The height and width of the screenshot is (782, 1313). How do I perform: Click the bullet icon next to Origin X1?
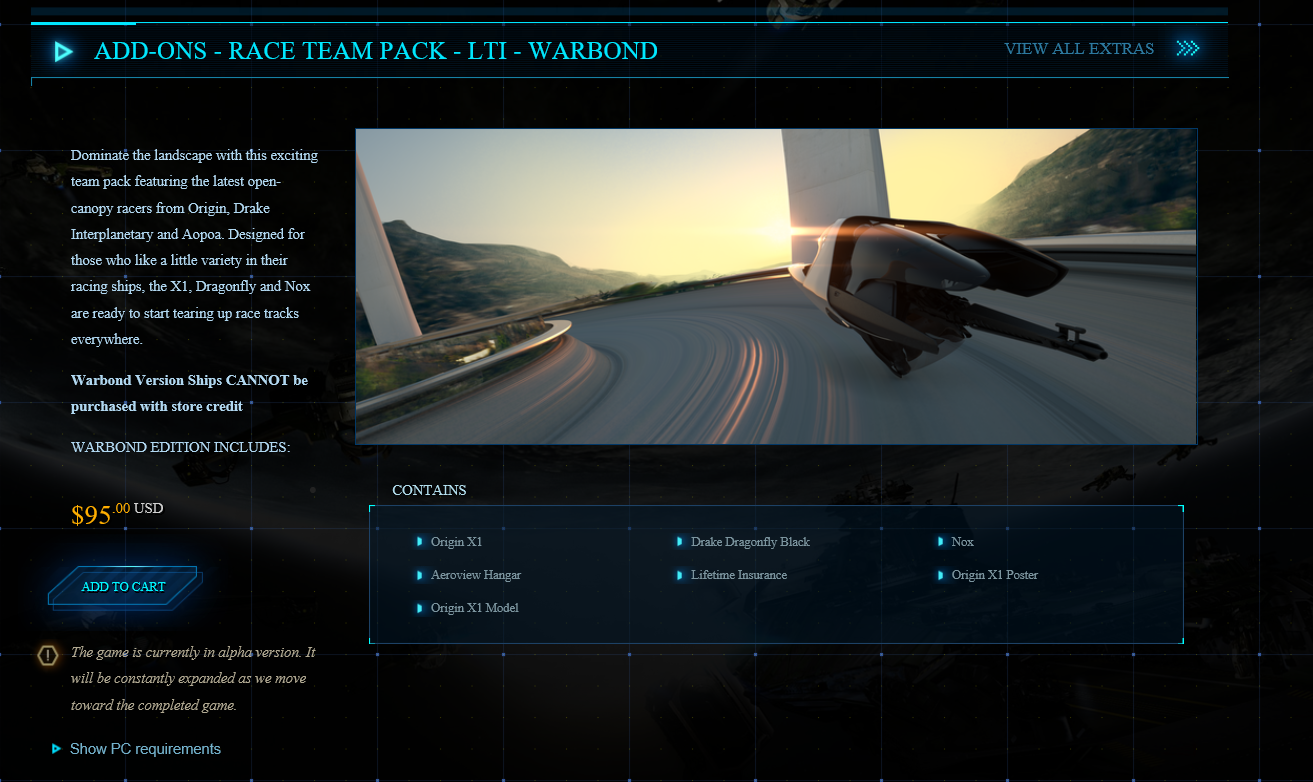pyautogui.click(x=420, y=542)
